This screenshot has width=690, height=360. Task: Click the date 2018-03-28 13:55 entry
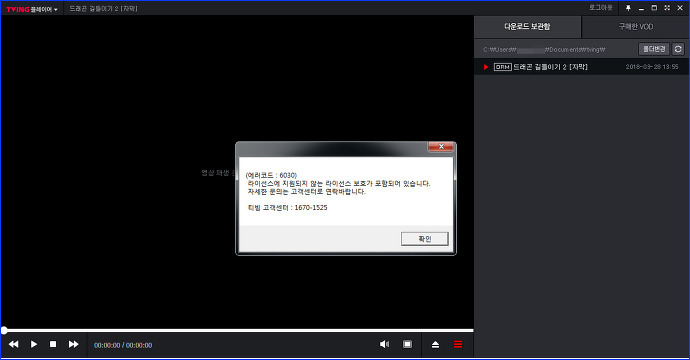(652, 67)
